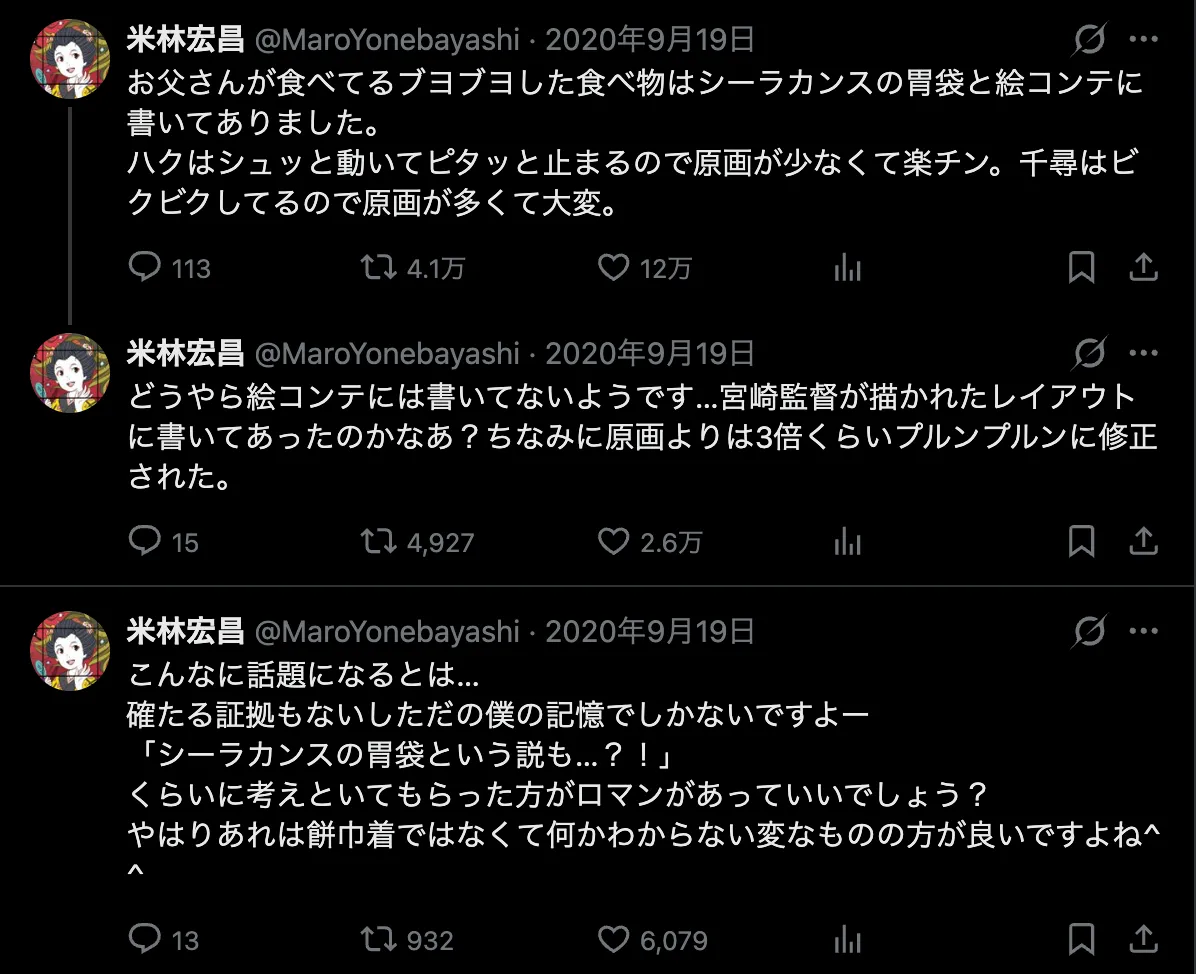Like the first tweet with 12万 likes

click(x=612, y=267)
